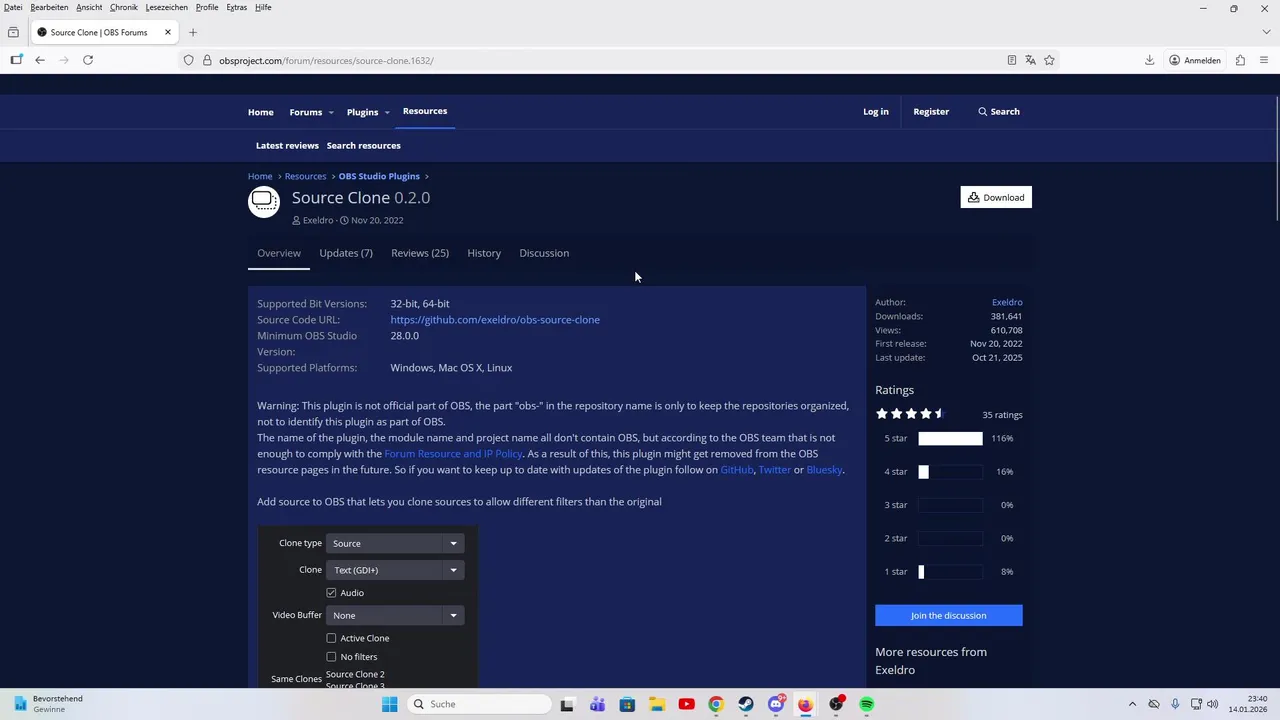Open the Firefox hamburger menu
This screenshot has height=720, width=1280.
1264,60
